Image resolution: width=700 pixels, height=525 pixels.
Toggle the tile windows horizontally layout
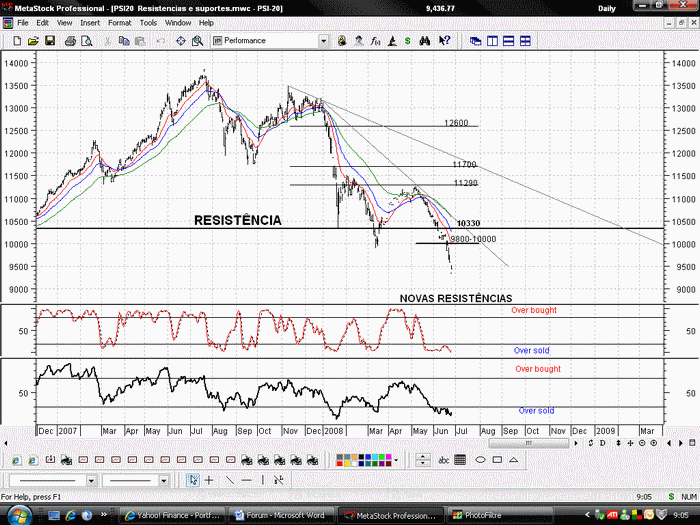point(508,41)
